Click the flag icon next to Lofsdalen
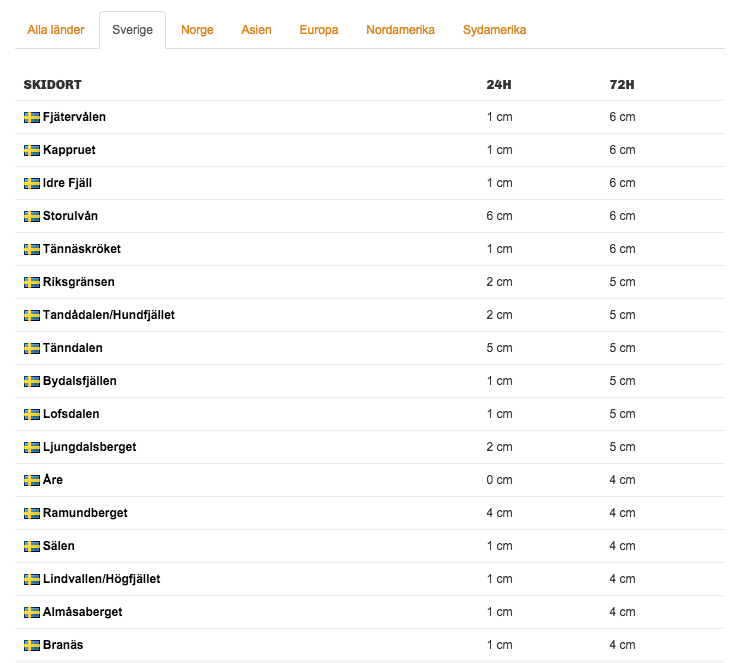Image resolution: width=738 pixels, height=663 pixels. [32, 414]
